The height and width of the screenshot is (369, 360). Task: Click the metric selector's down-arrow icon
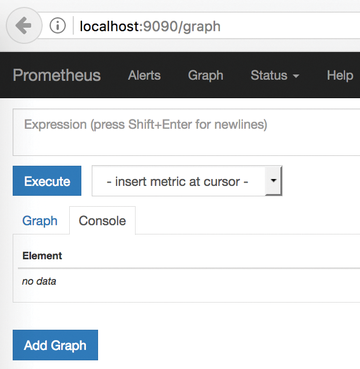[x=273, y=181]
